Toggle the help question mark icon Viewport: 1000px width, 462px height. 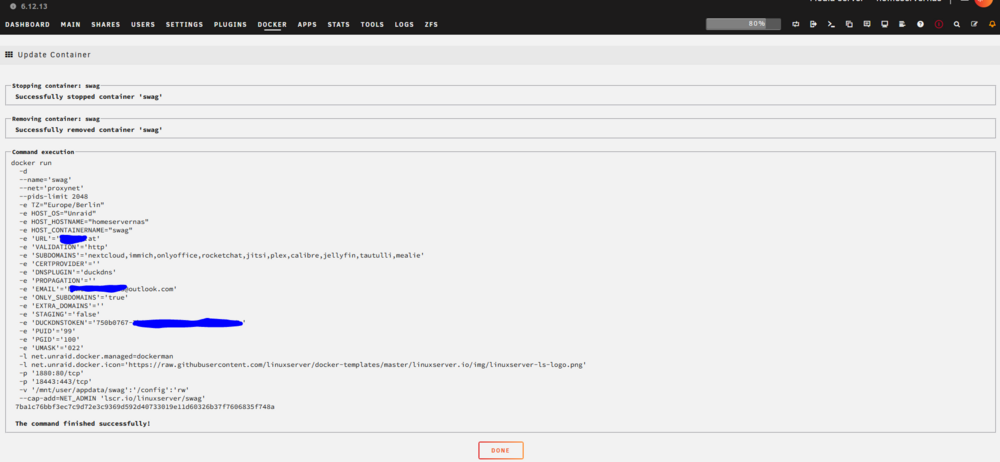920,24
